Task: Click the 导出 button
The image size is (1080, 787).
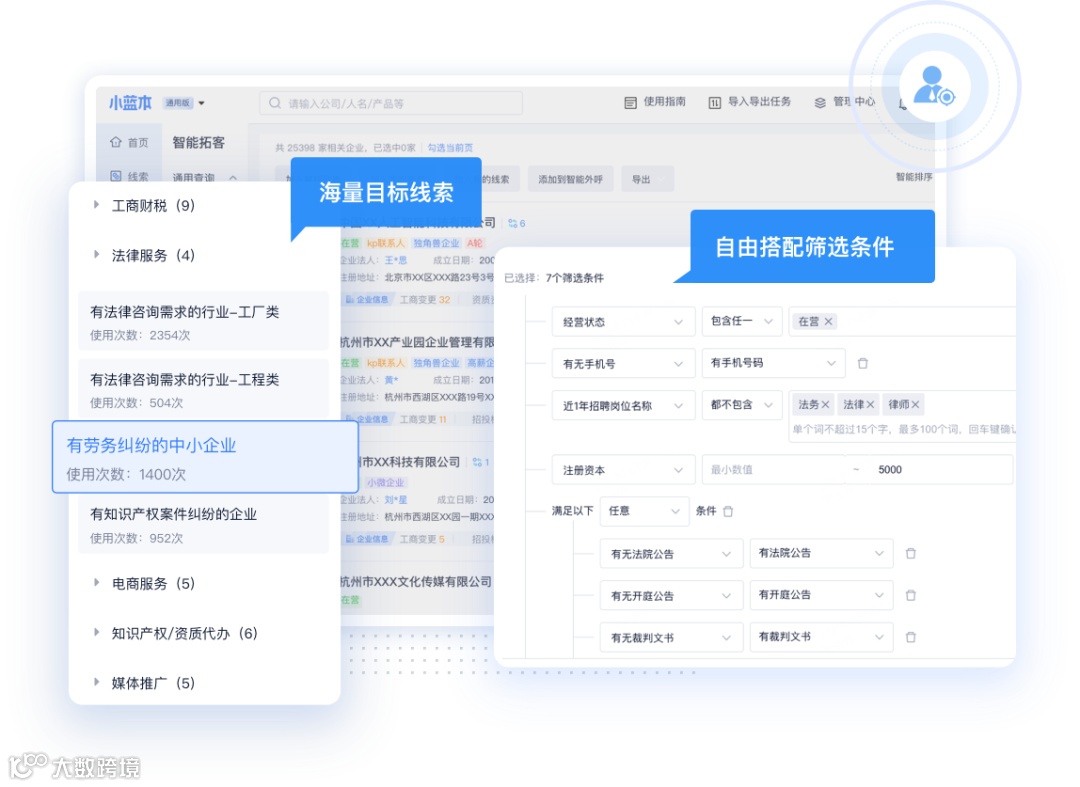Action: pyautogui.click(x=647, y=179)
